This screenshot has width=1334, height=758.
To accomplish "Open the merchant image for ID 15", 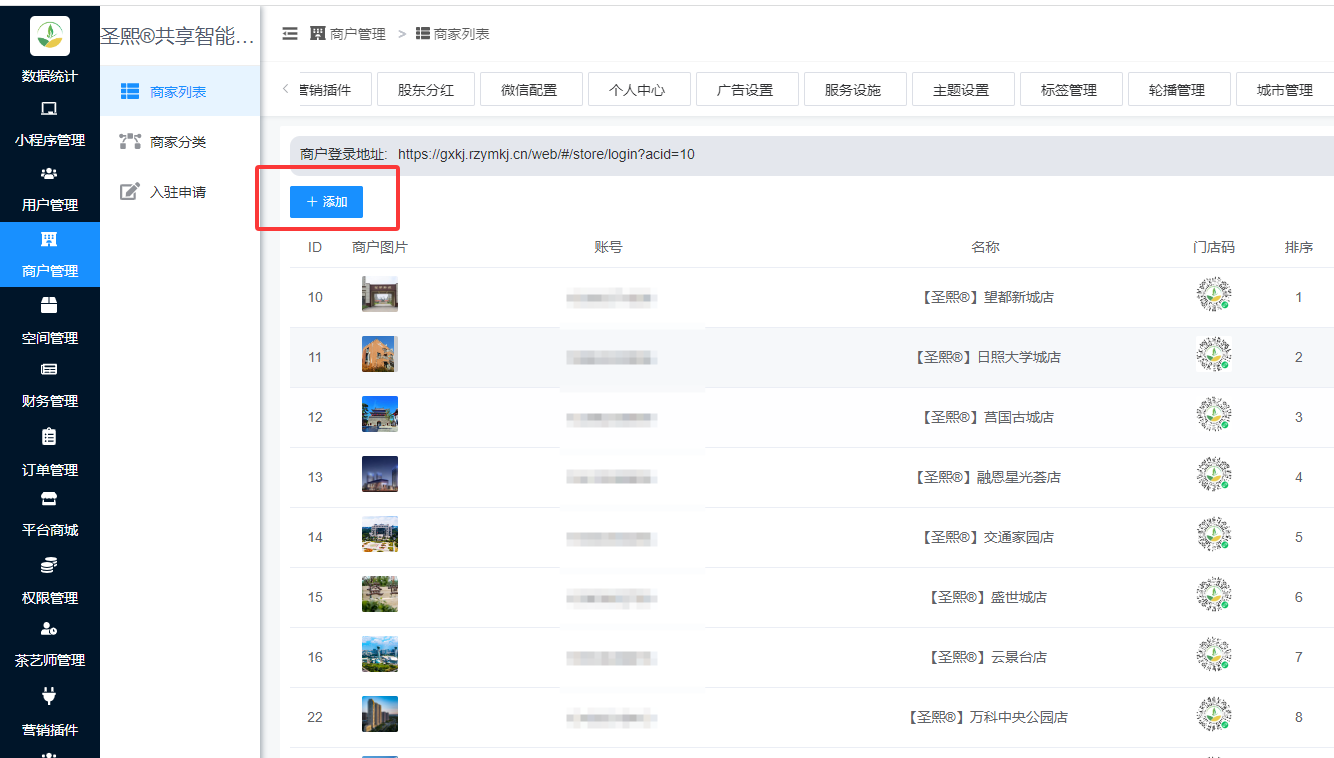I will tap(380, 594).
